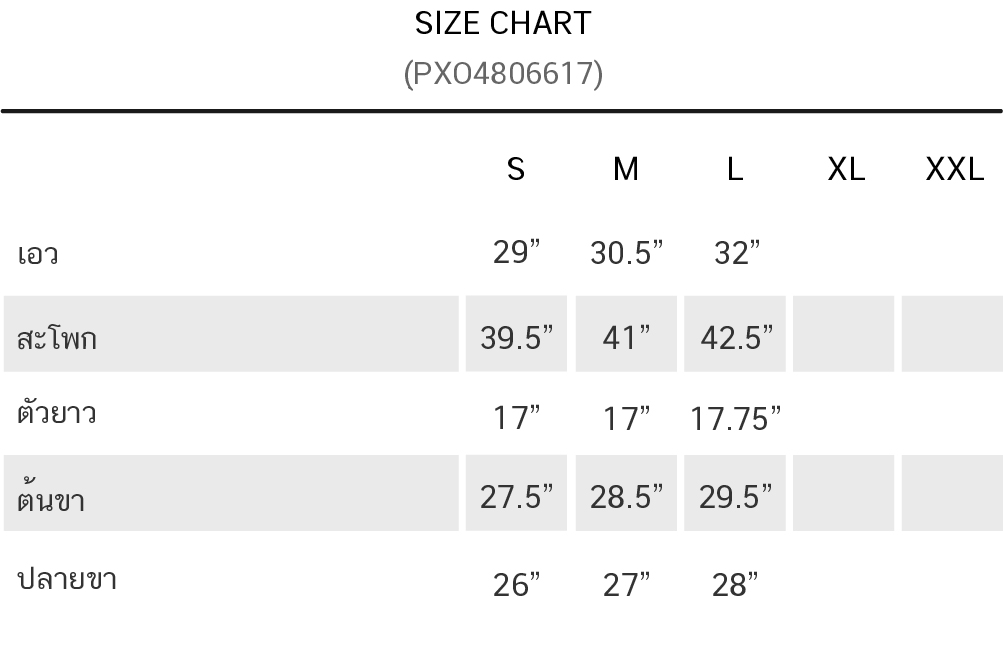Click the ต้นขา row label

pos(51,497)
